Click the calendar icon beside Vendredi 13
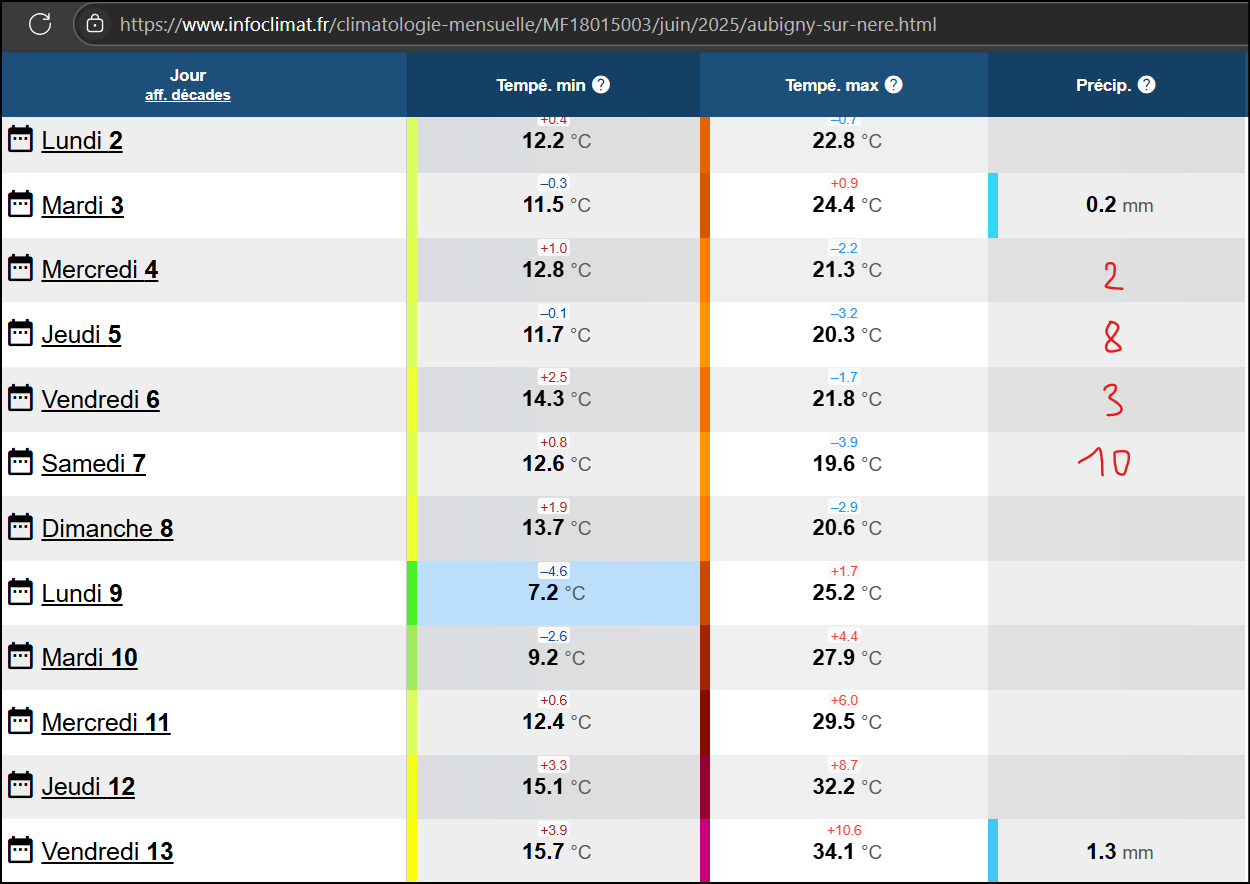 [20, 850]
